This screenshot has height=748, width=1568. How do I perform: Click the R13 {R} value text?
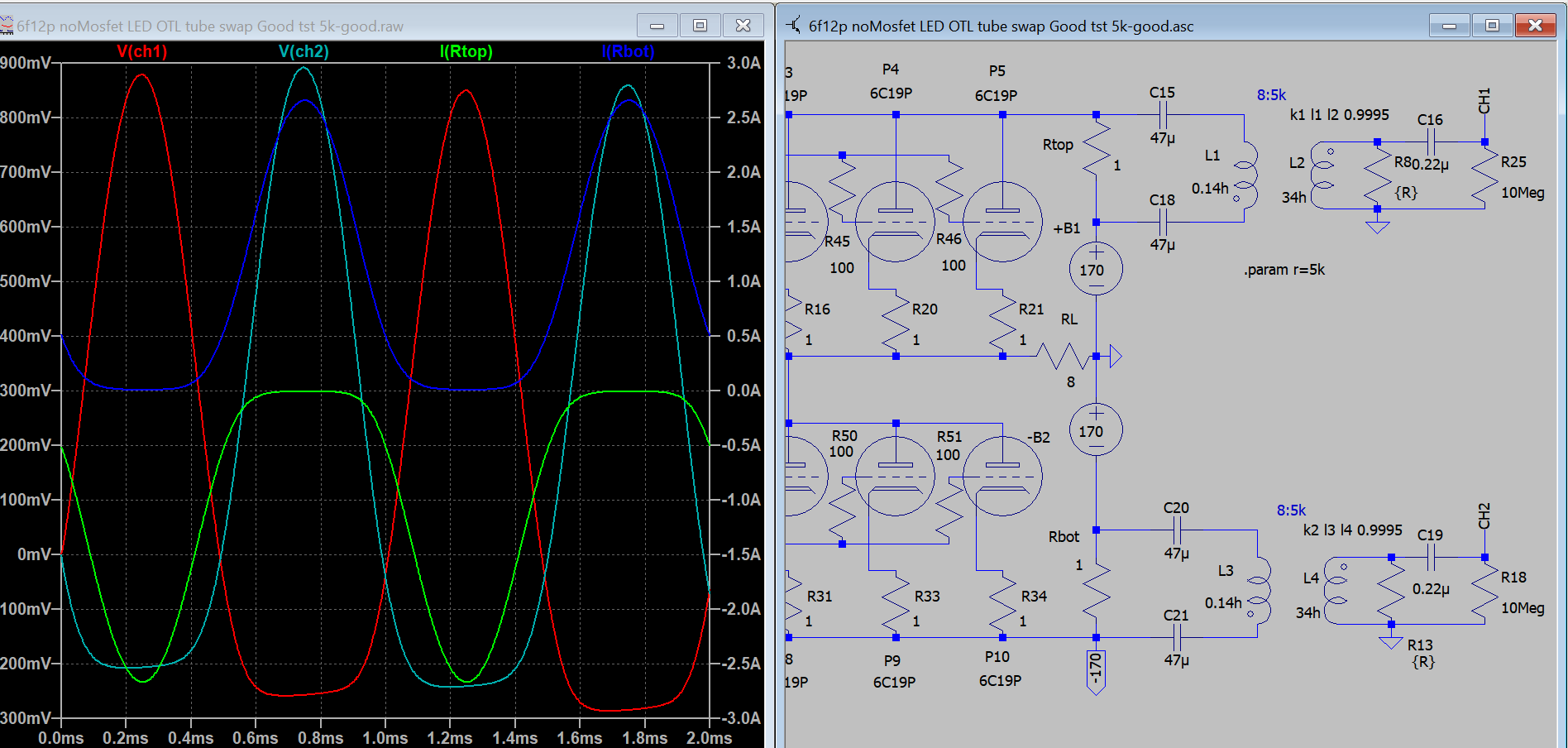tap(1423, 662)
